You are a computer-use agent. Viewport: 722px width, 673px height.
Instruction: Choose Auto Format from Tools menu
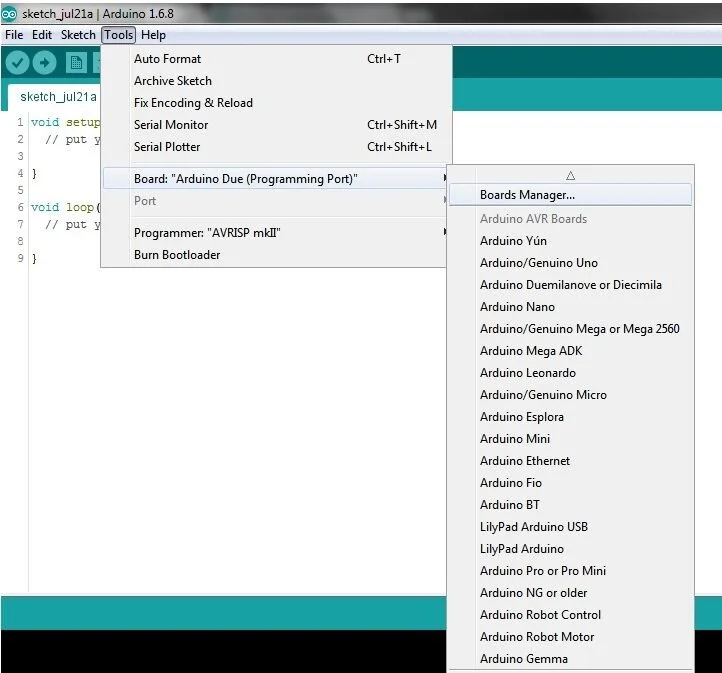275,59
